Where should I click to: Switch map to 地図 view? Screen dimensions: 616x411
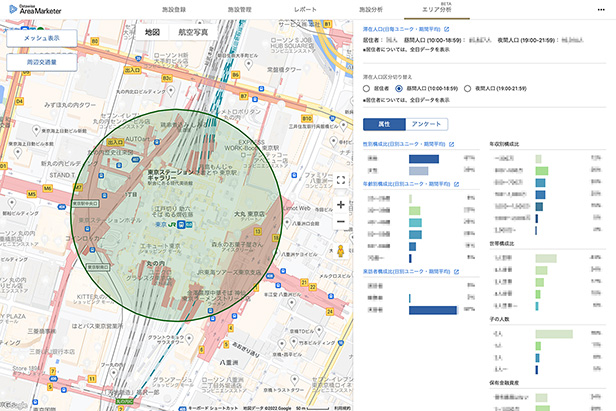[152, 32]
